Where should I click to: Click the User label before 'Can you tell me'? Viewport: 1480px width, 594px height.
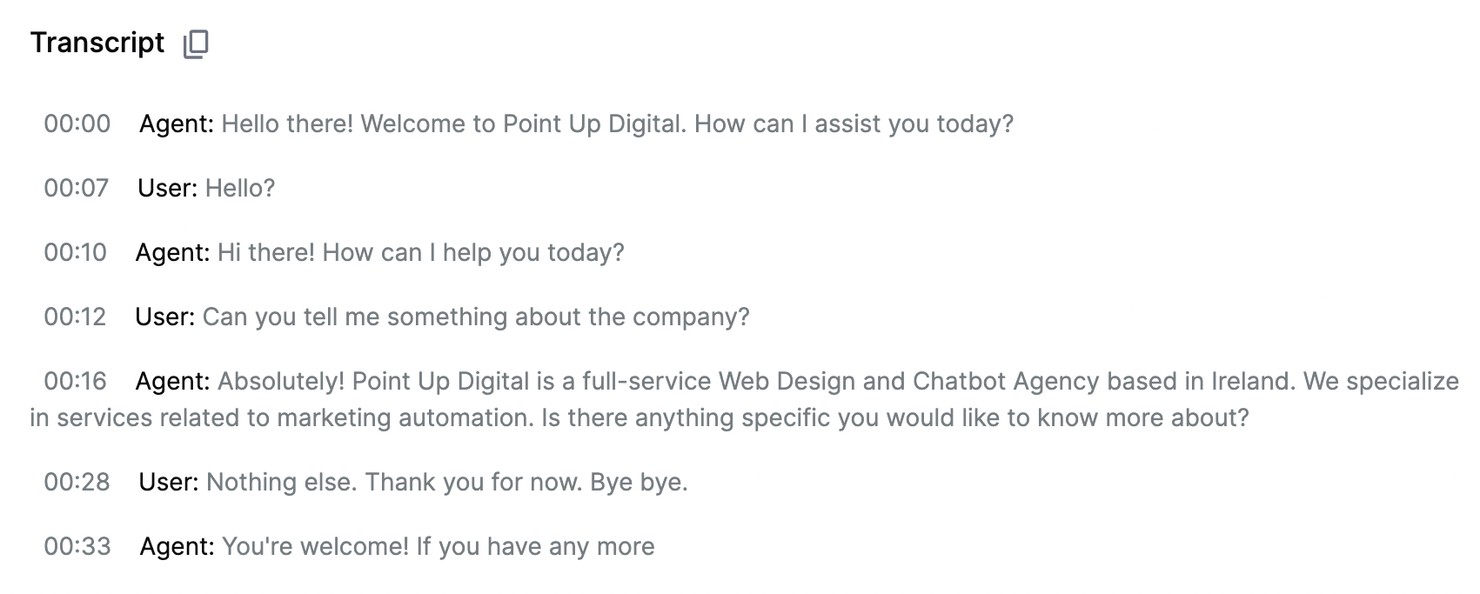pos(165,317)
